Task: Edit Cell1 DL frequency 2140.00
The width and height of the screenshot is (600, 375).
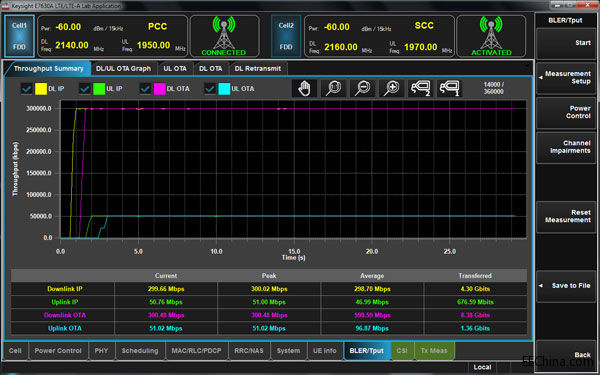Action: [x=72, y=46]
